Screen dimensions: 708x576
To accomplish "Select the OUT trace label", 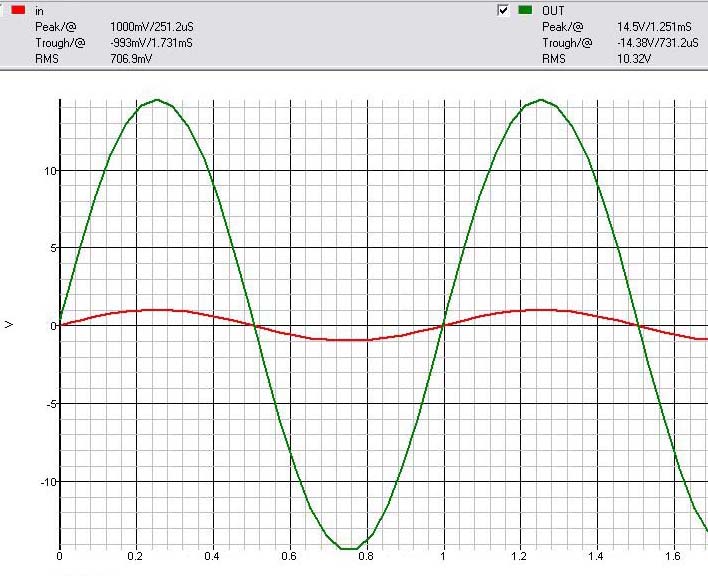I will tap(553, 11).
